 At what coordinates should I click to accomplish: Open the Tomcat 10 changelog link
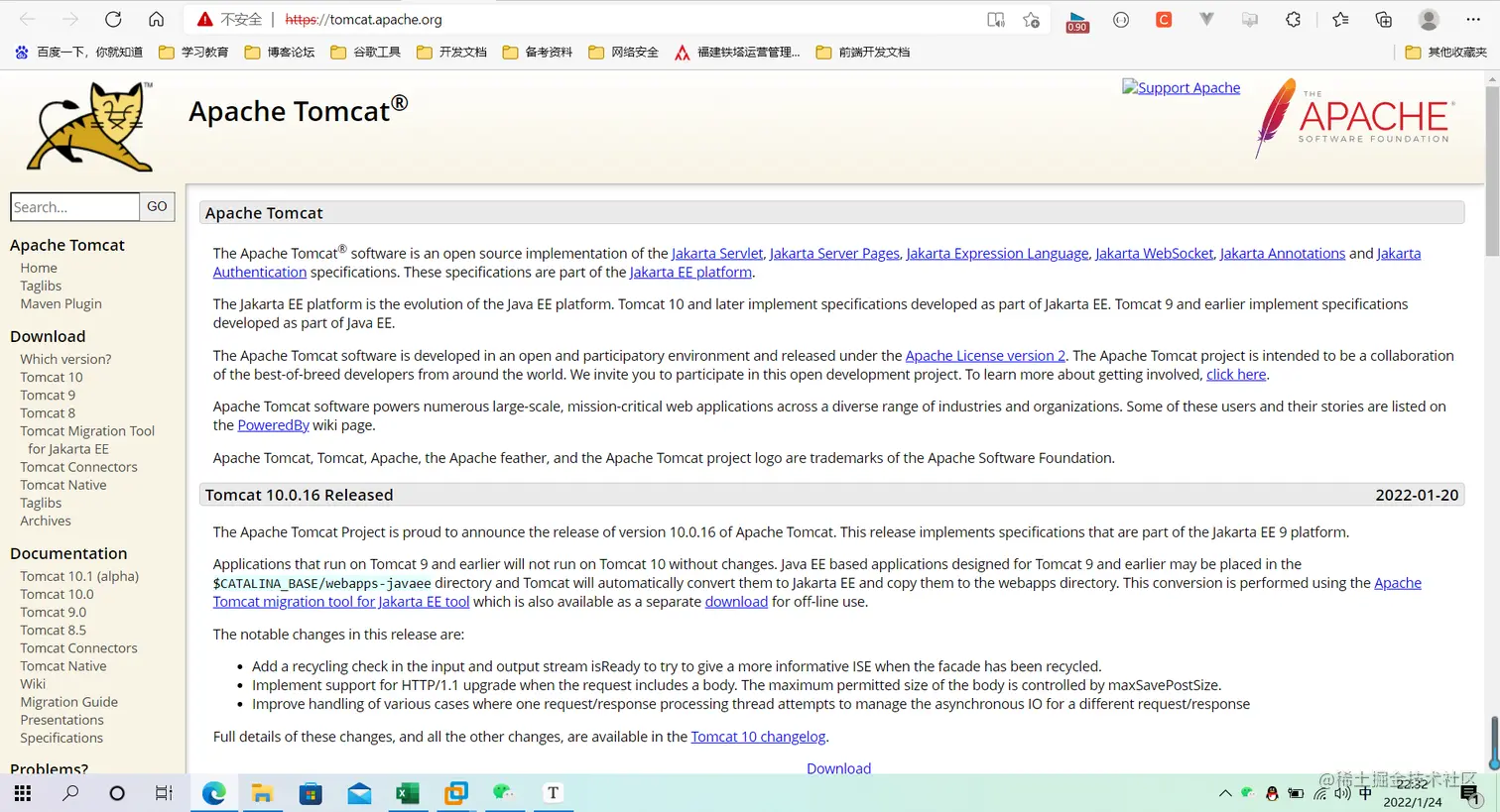point(758,737)
